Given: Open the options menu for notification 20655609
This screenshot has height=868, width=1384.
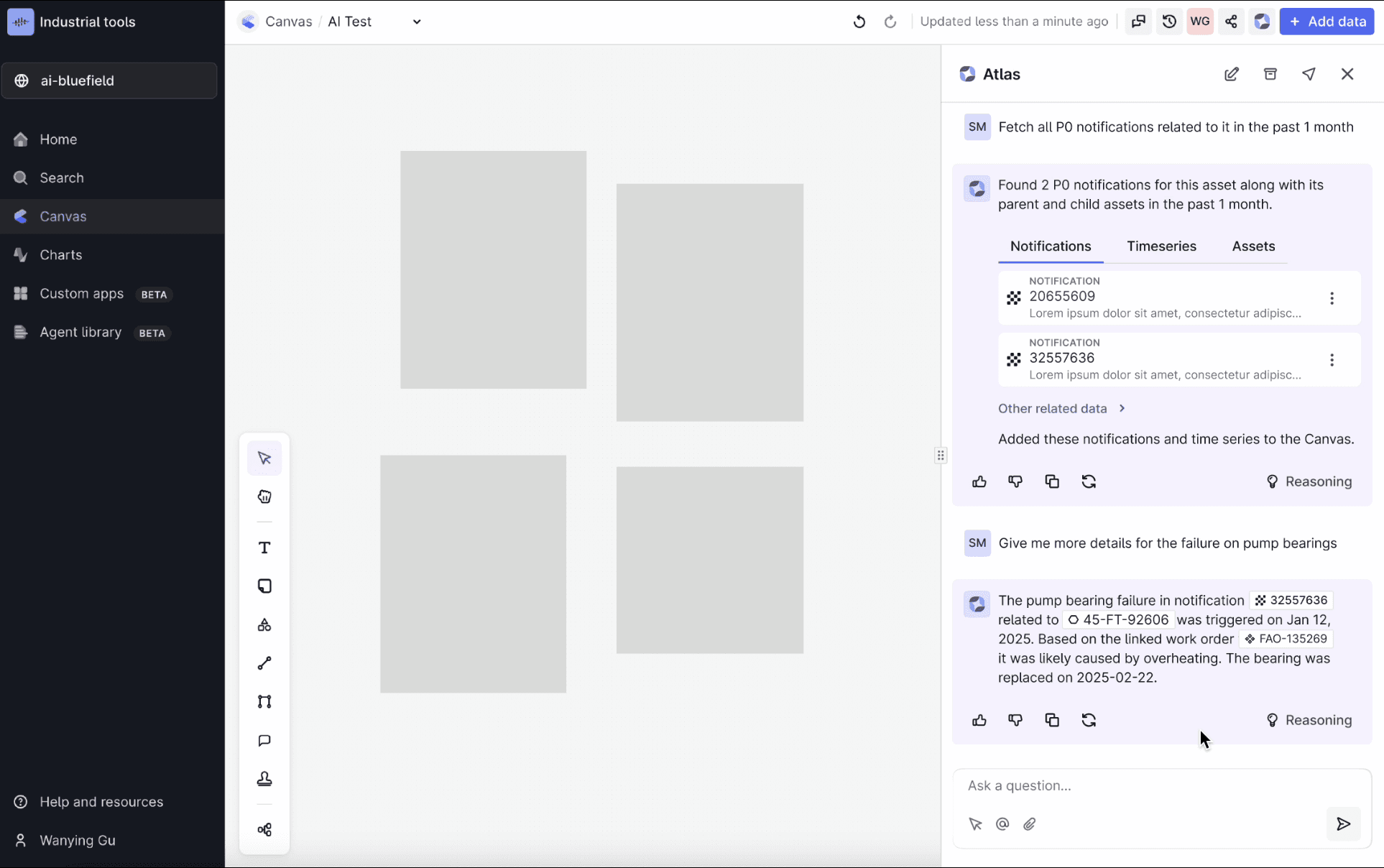Looking at the screenshot, I should pyautogui.click(x=1332, y=297).
